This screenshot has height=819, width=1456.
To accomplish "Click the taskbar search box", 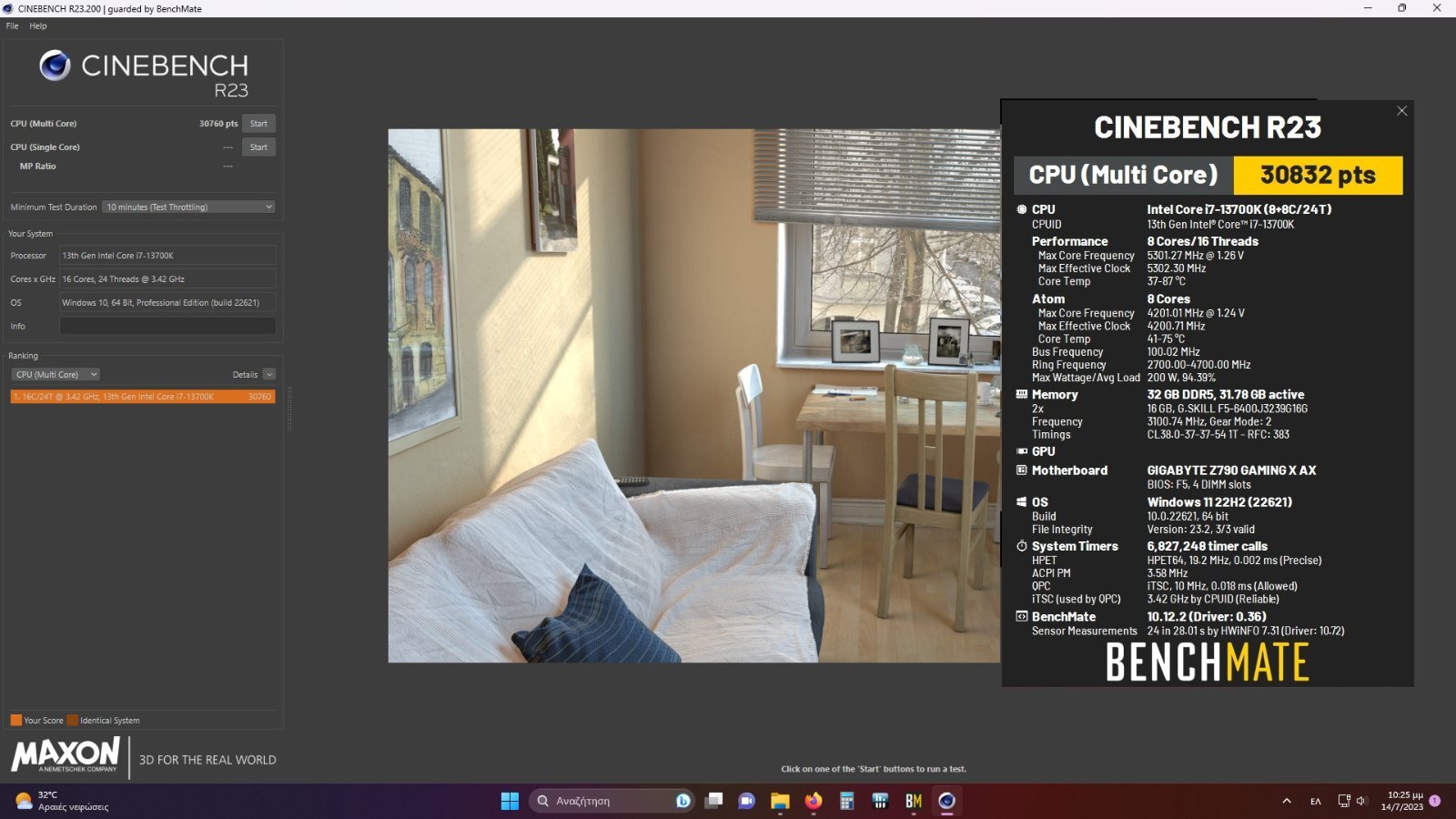I will click(612, 801).
